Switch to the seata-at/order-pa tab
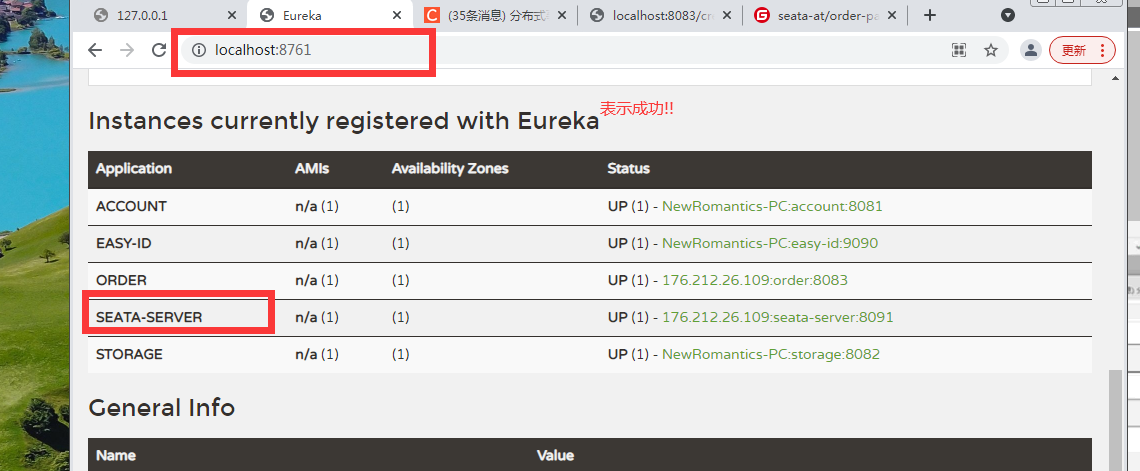The image size is (1140, 471). (x=827, y=15)
